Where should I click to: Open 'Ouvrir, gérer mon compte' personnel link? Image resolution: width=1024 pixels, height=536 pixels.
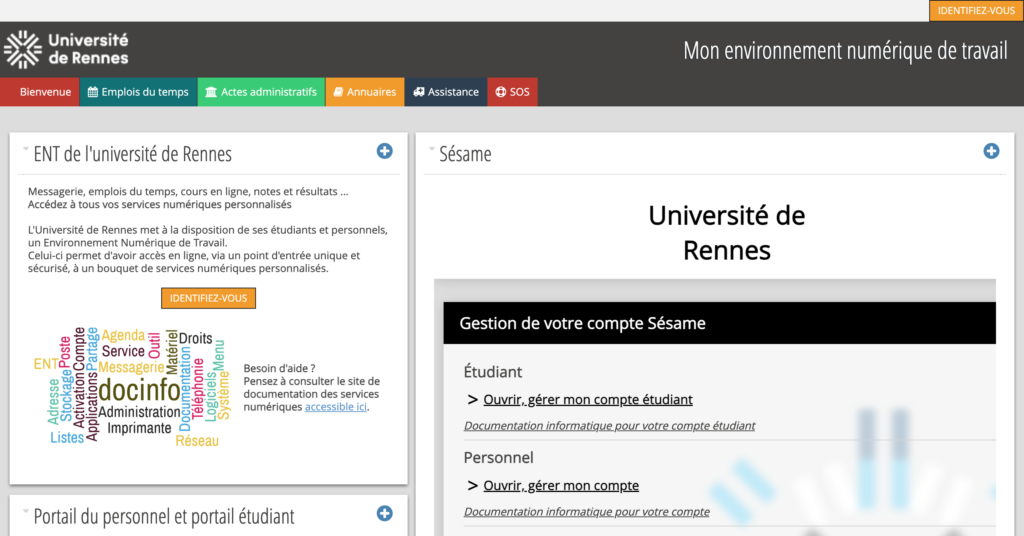pos(561,486)
